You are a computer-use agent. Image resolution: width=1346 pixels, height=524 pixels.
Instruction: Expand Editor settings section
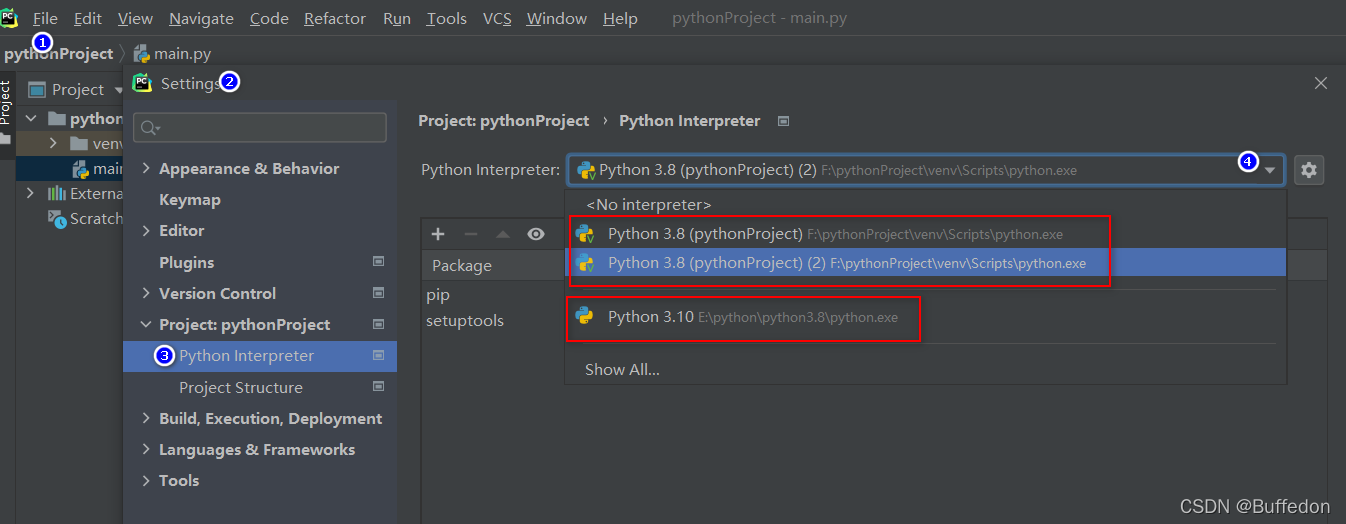(146, 230)
